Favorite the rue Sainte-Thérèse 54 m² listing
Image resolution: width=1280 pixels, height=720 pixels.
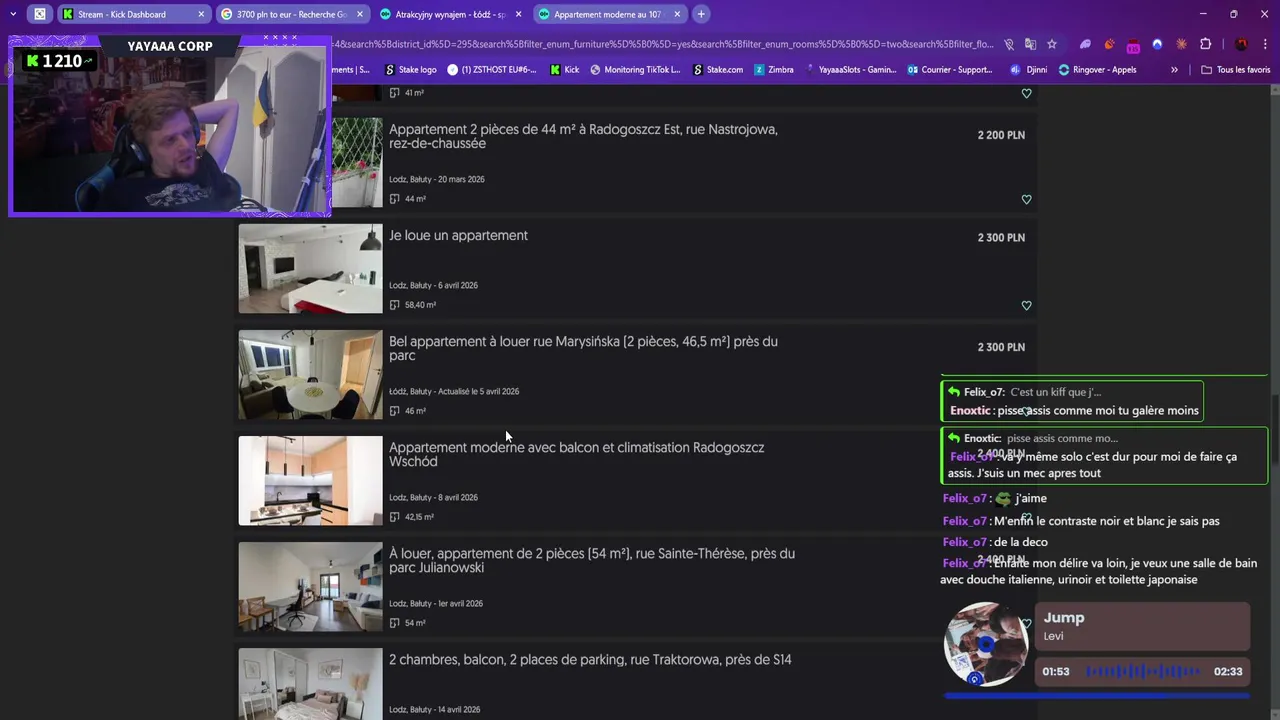coord(1026,623)
